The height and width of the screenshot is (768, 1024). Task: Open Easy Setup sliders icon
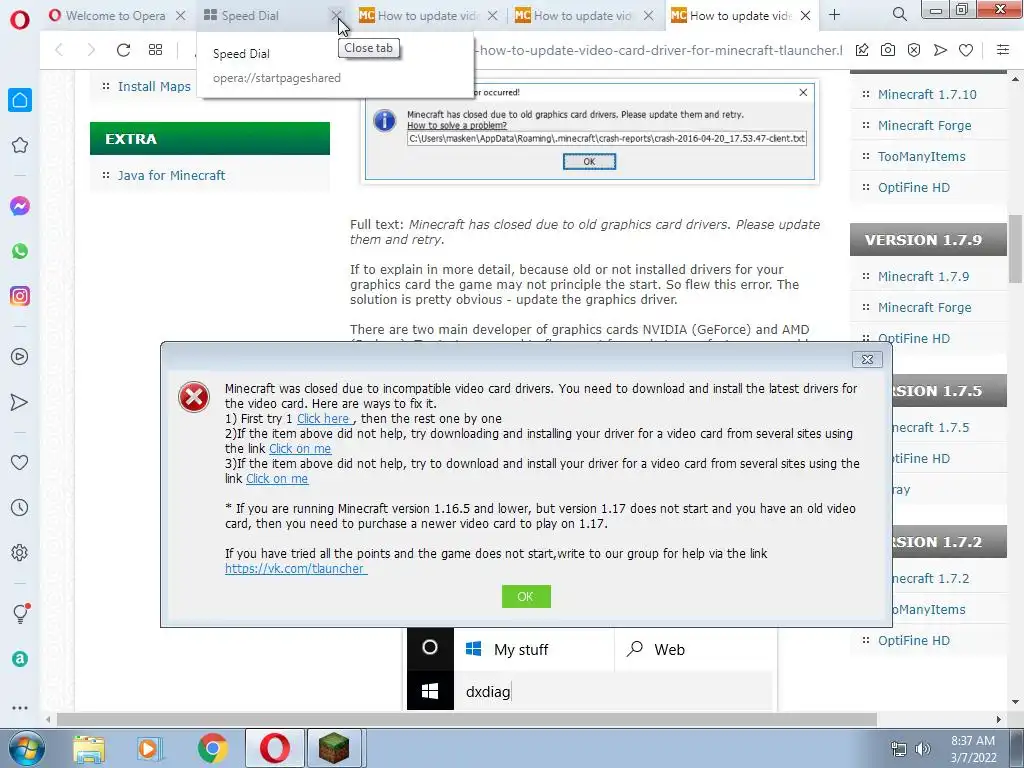1002,50
